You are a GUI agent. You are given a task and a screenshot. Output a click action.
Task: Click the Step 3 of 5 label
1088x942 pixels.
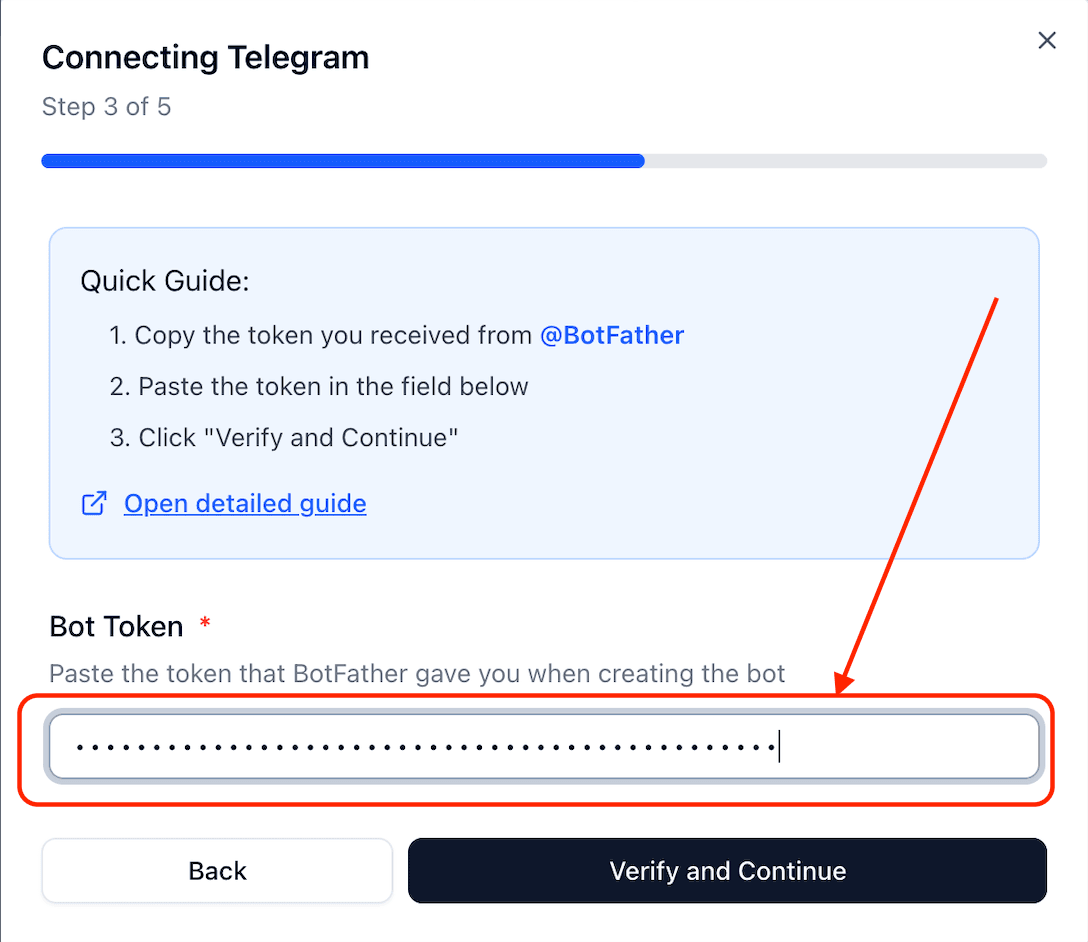tap(106, 106)
